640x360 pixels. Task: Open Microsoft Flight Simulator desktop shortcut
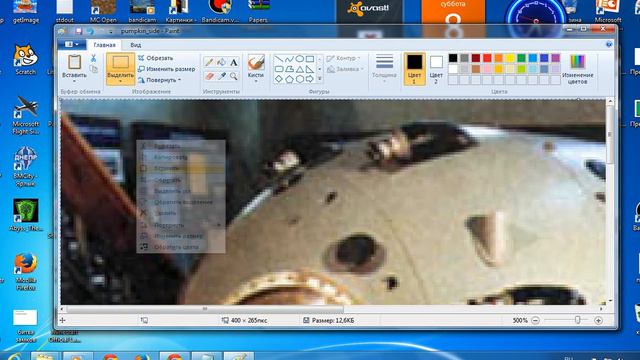pyautogui.click(x=26, y=115)
